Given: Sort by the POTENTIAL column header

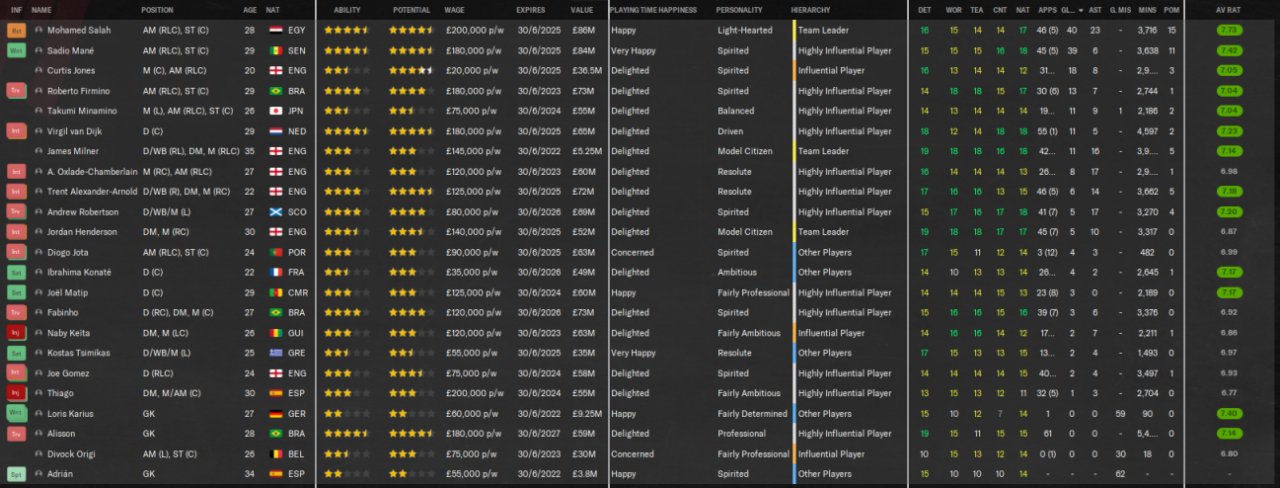Looking at the screenshot, I should click(x=411, y=9).
